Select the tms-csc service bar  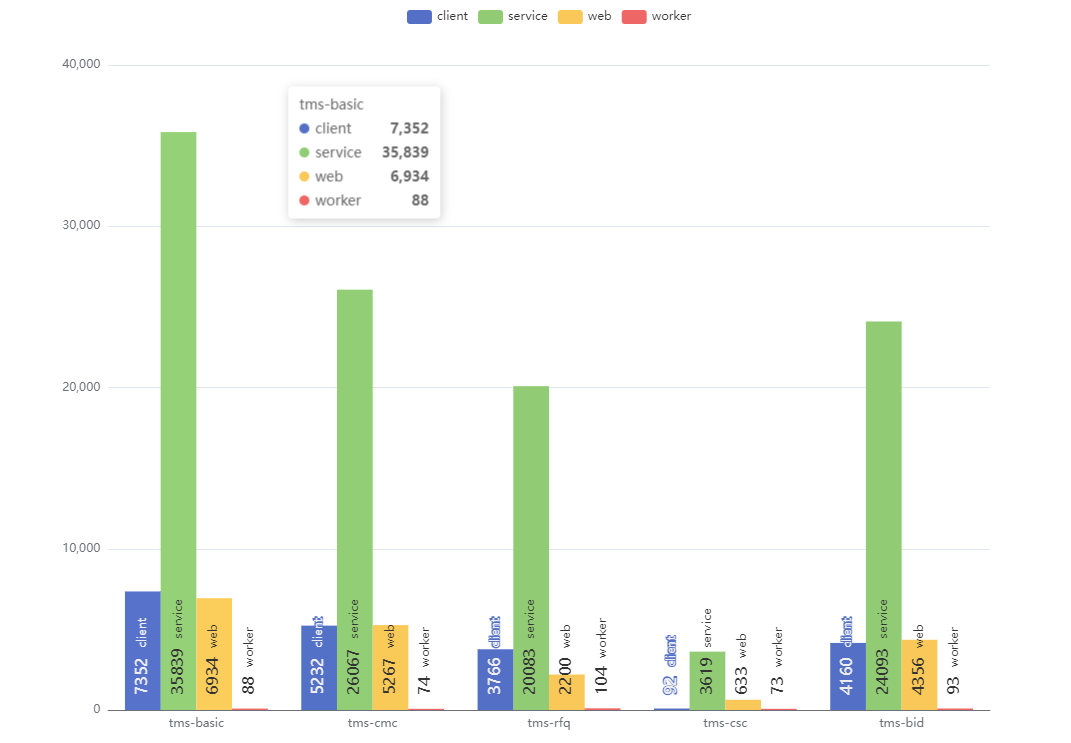point(707,680)
